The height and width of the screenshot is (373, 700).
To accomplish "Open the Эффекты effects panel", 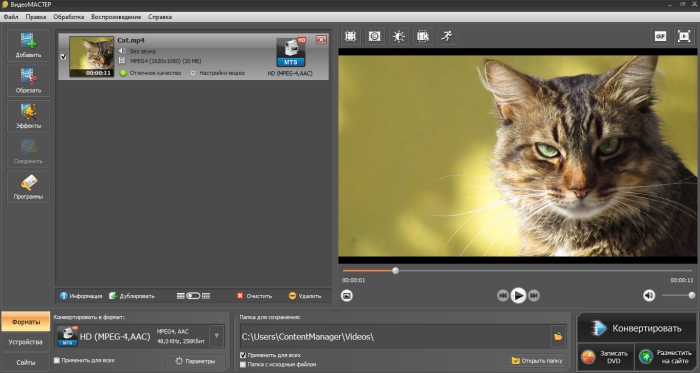I will point(28,116).
